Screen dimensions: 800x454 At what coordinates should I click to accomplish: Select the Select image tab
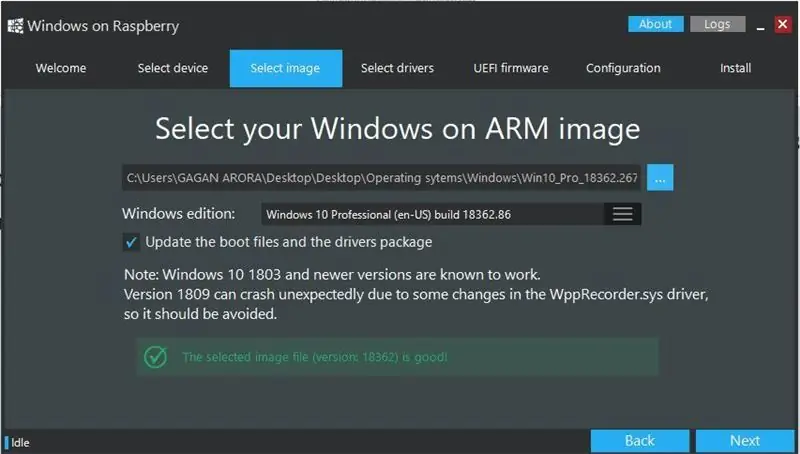[x=286, y=68]
